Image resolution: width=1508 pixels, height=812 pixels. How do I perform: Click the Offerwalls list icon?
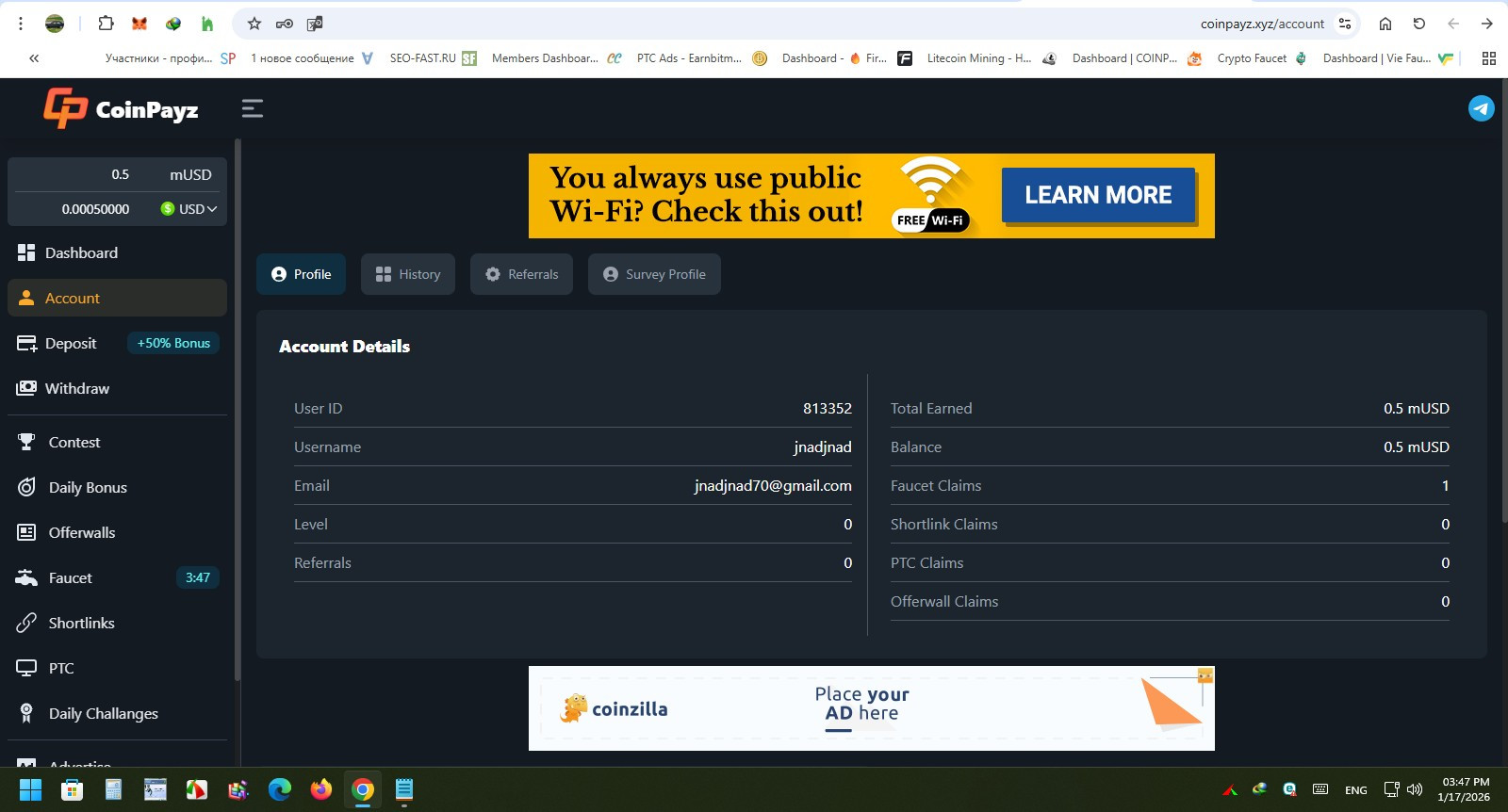(x=26, y=532)
